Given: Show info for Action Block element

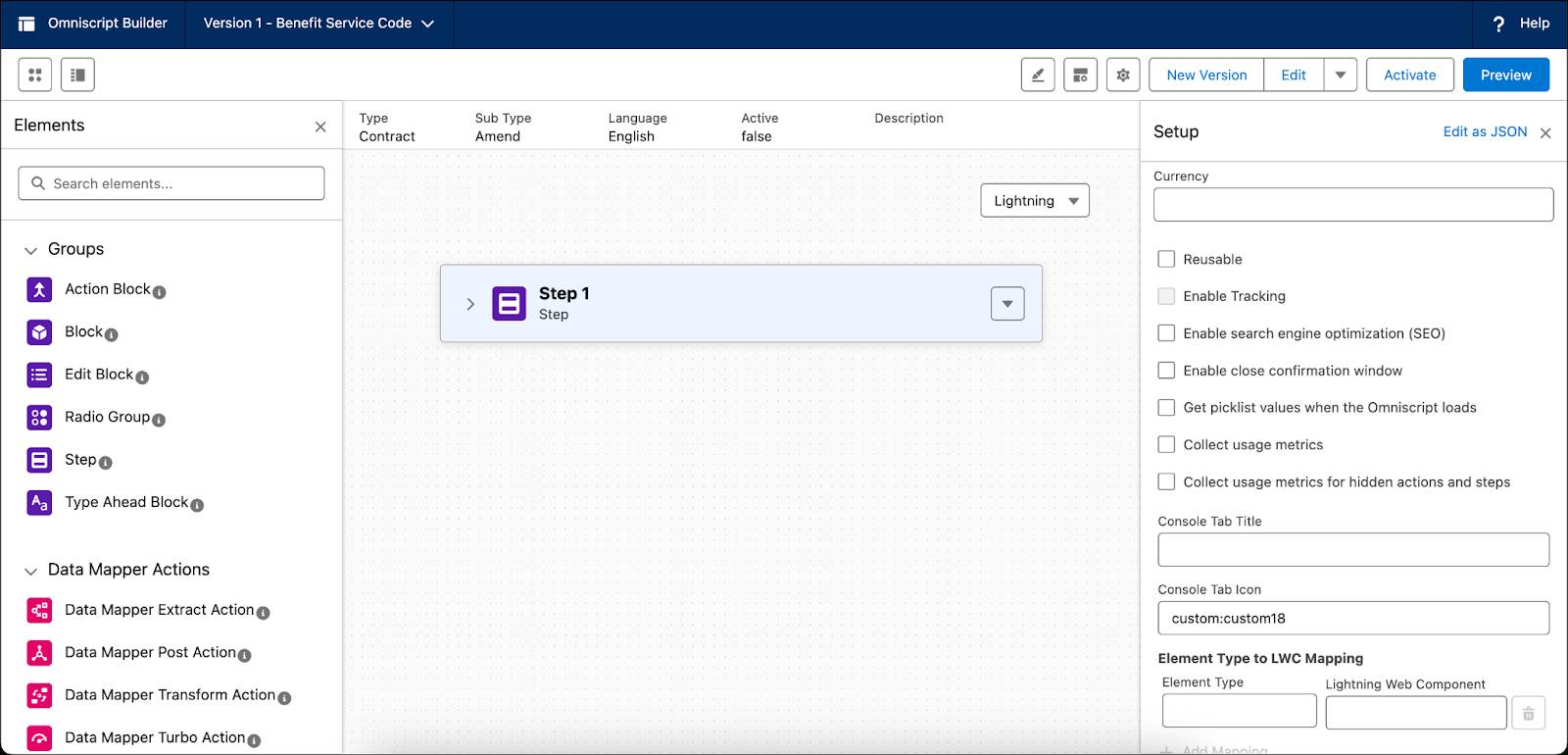Looking at the screenshot, I should tap(160, 292).
